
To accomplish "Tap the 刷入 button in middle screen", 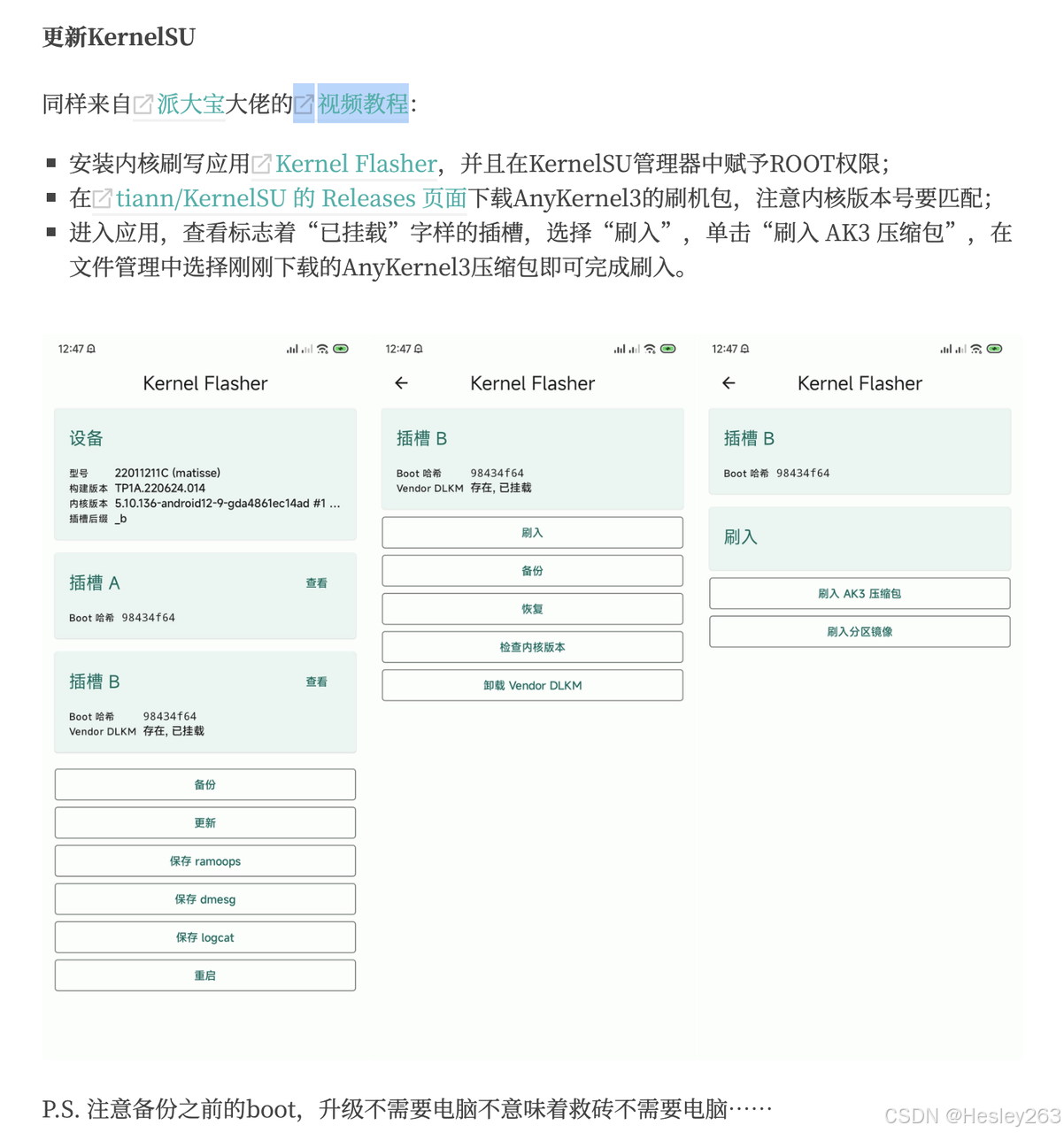I will pos(533,532).
